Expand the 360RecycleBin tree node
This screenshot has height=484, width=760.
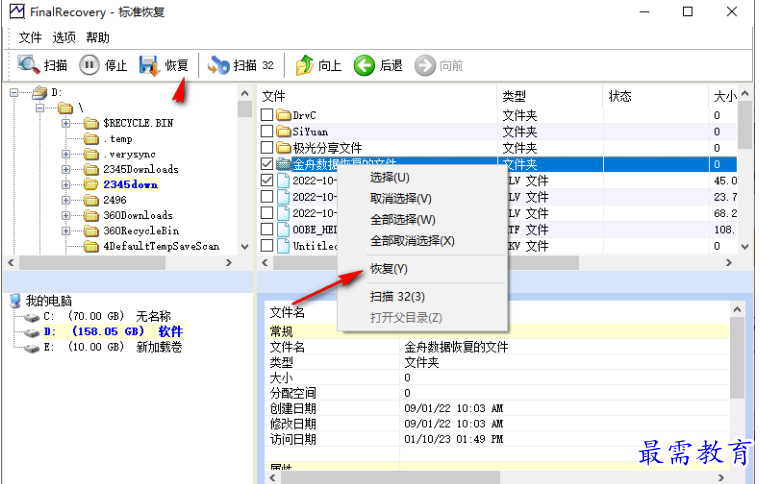pos(65,231)
